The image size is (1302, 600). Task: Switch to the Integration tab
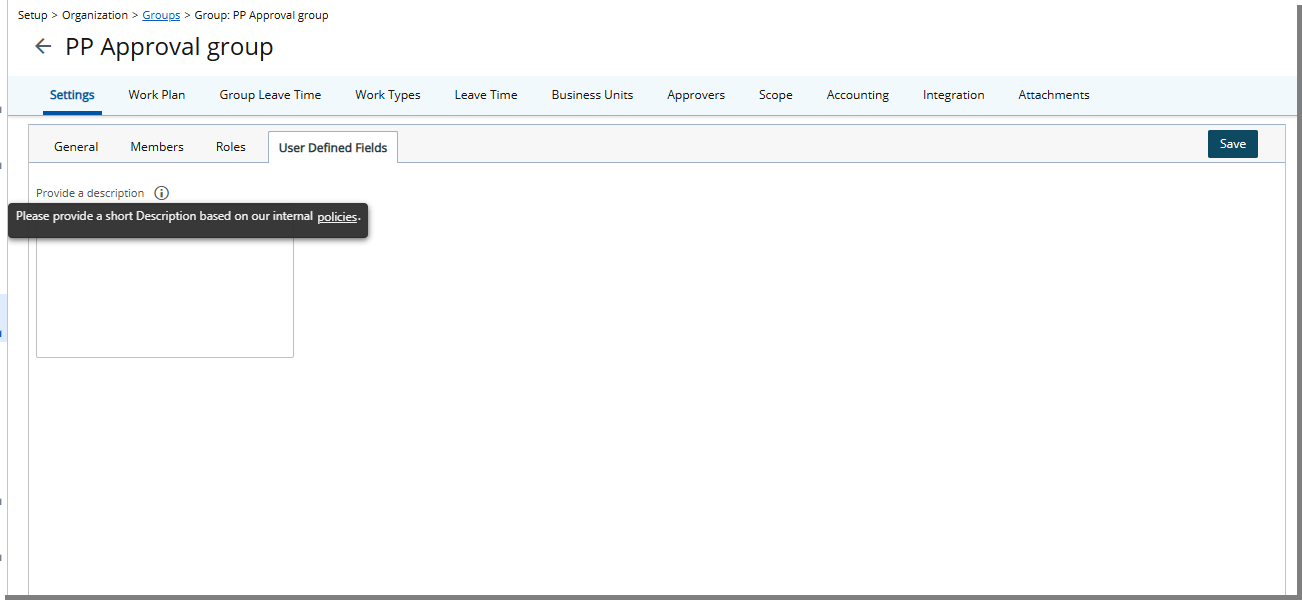click(953, 95)
